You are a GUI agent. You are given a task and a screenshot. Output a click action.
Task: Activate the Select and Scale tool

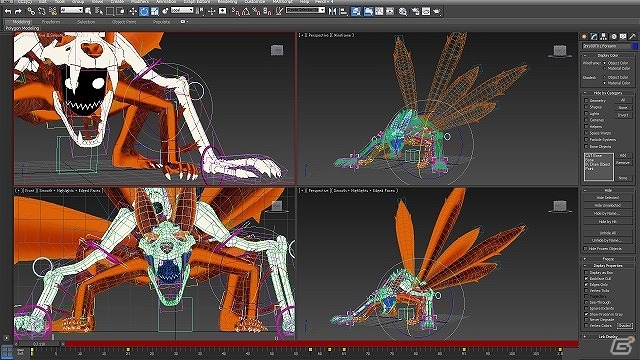(x=155, y=11)
